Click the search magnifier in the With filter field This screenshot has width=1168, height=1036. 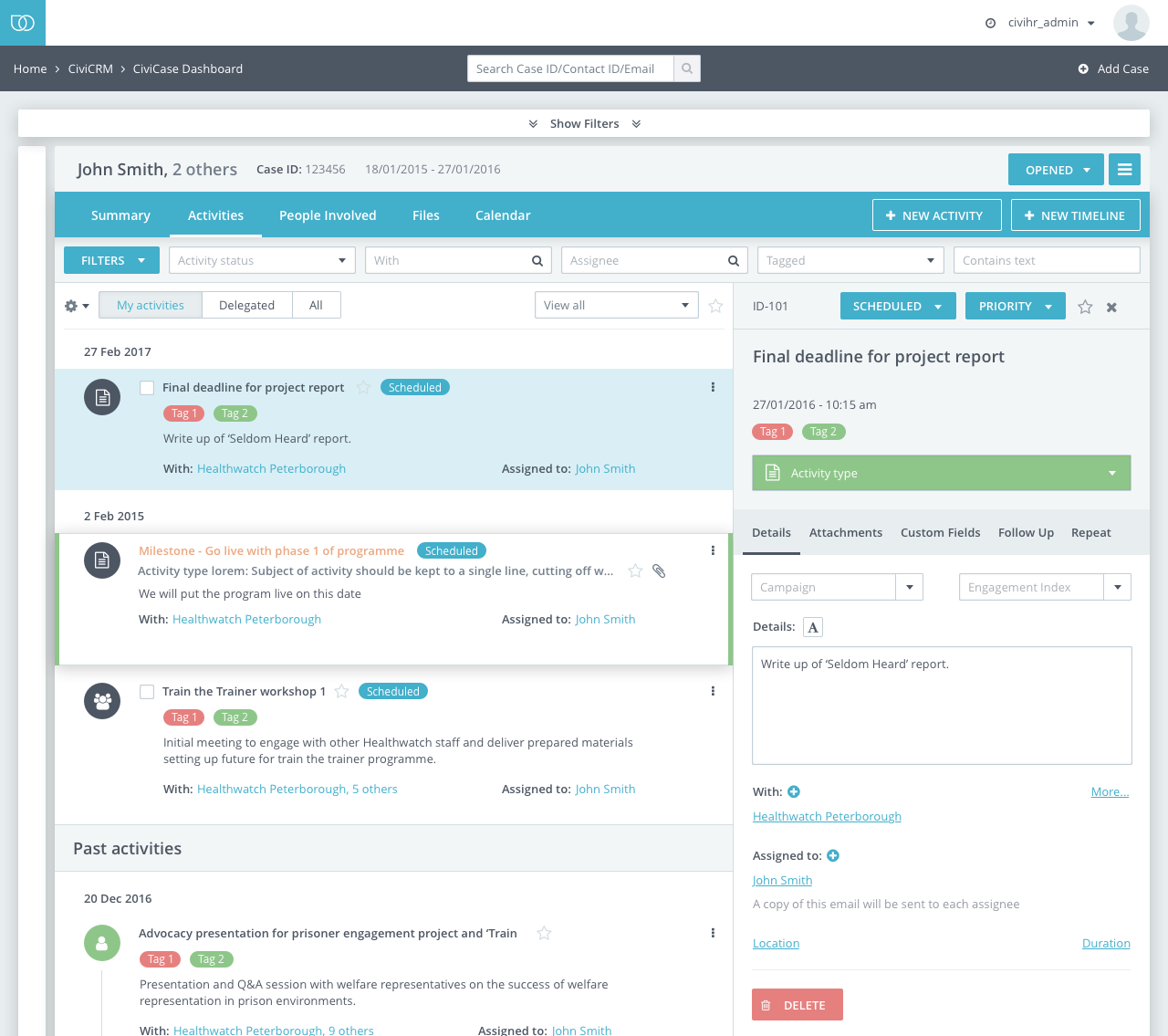click(537, 260)
